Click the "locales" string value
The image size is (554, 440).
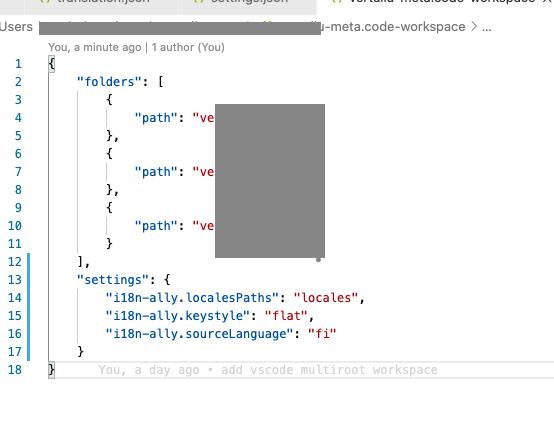click(326, 298)
